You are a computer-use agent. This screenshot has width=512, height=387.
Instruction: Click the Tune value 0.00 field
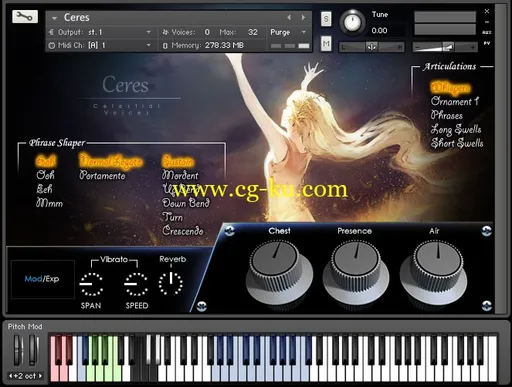[379, 31]
